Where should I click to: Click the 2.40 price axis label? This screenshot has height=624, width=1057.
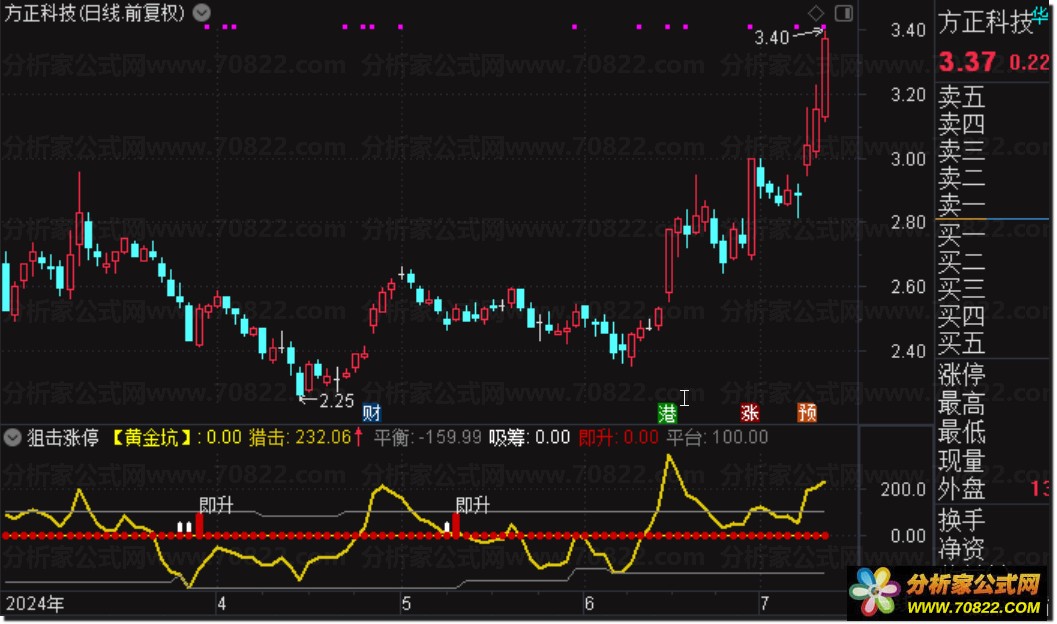coord(907,351)
